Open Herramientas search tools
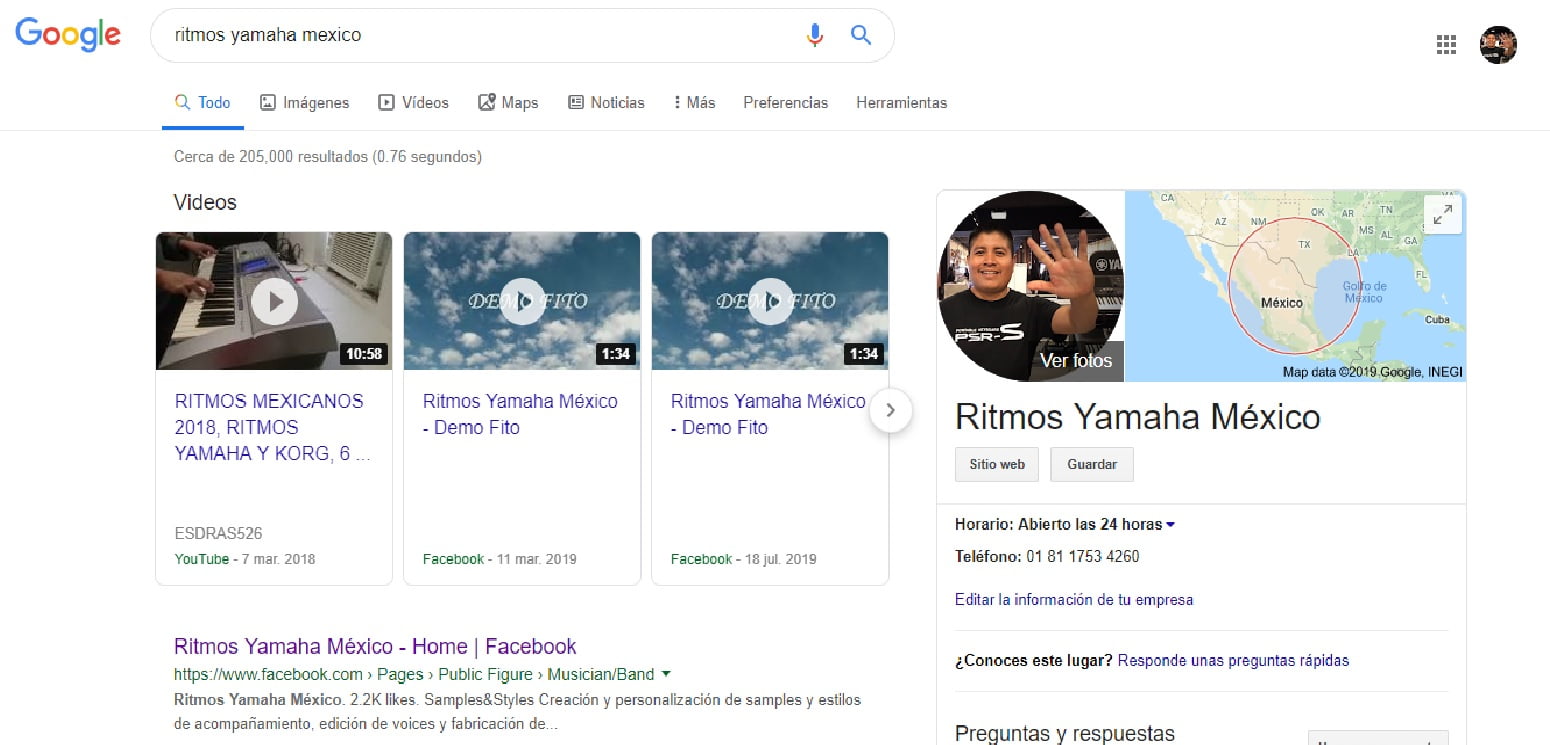 [901, 102]
